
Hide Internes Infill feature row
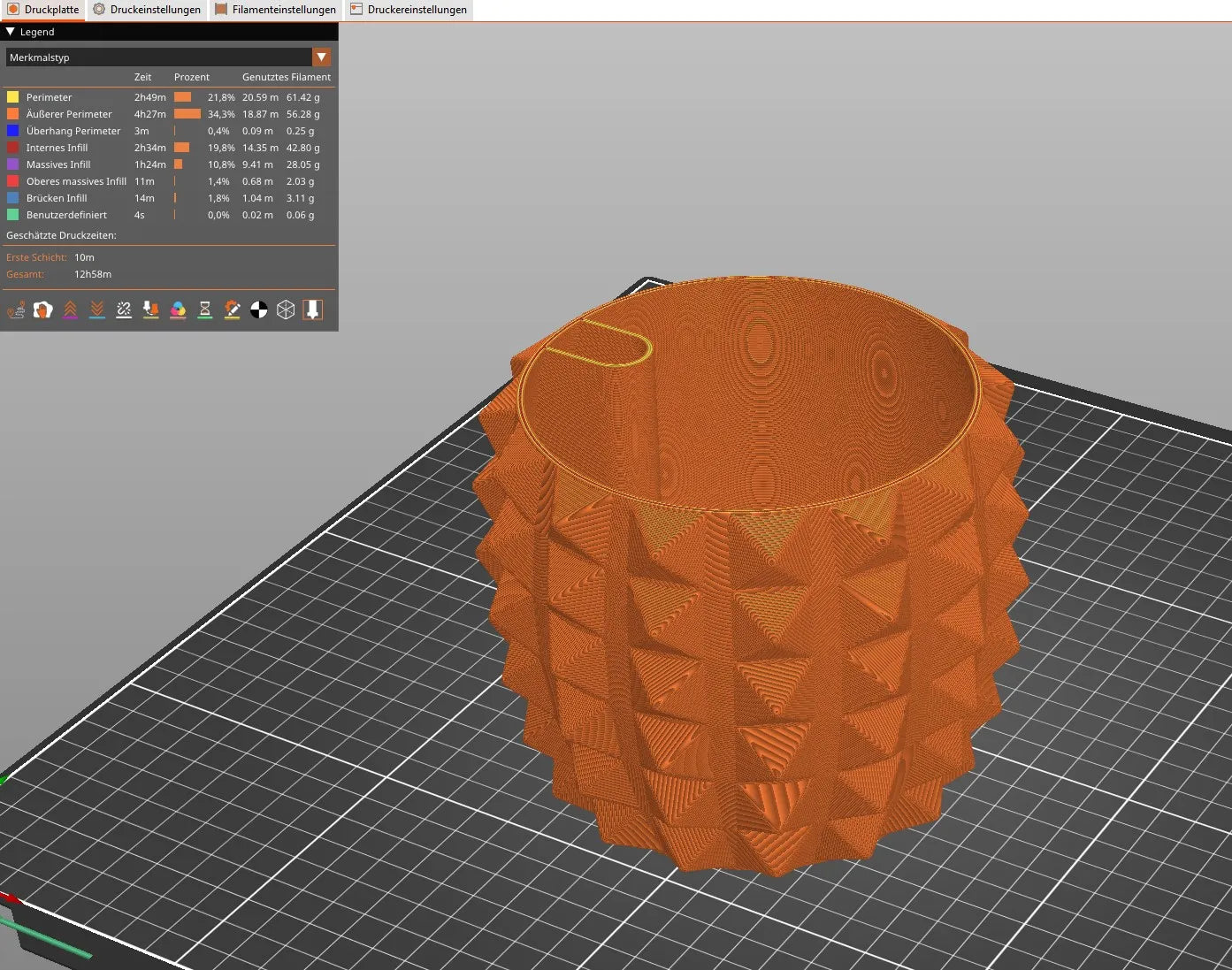click(x=168, y=148)
